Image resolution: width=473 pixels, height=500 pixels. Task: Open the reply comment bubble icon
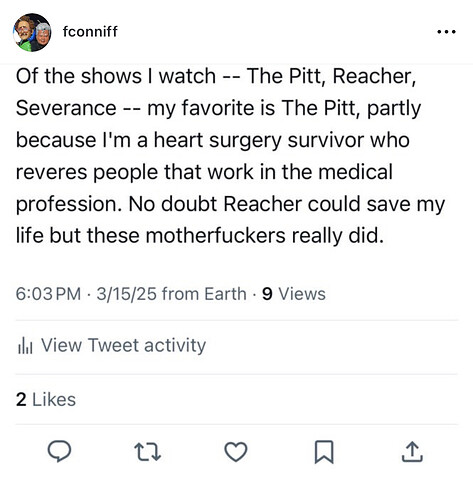(59, 451)
